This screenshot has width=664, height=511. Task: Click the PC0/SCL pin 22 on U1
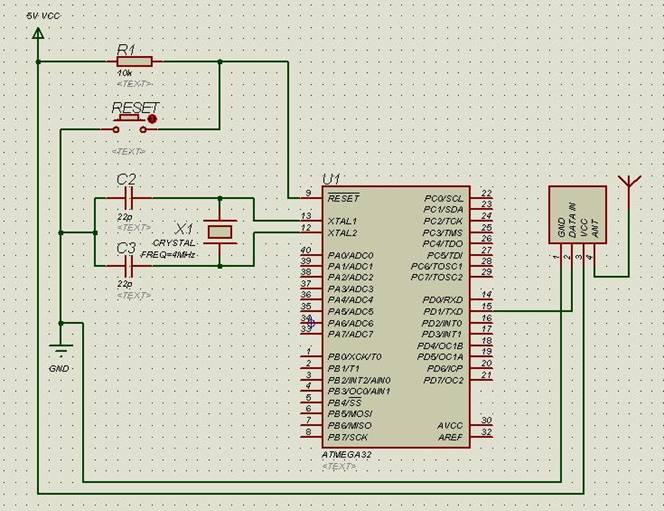click(x=483, y=197)
